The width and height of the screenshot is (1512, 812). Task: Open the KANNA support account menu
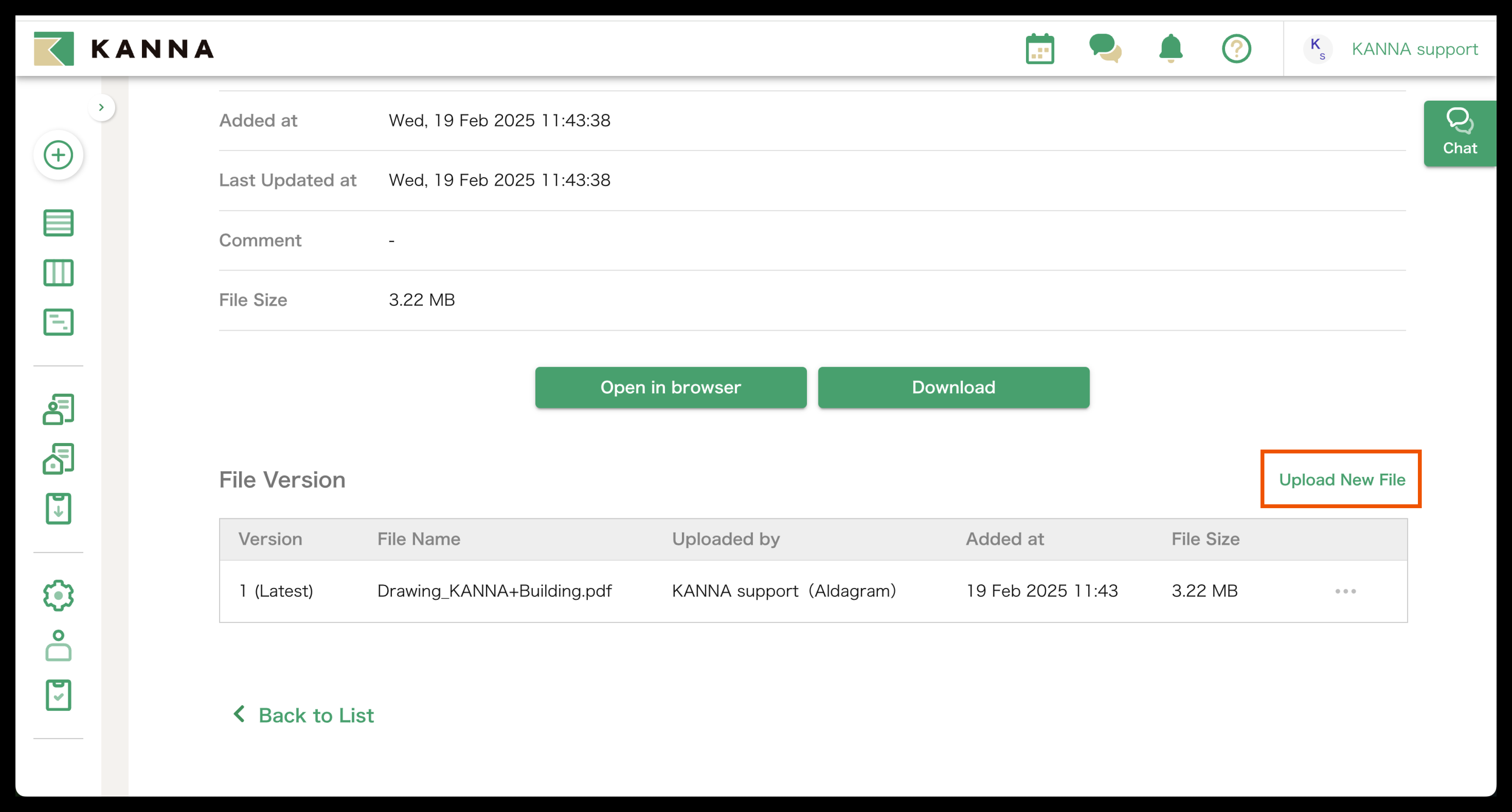click(1391, 49)
